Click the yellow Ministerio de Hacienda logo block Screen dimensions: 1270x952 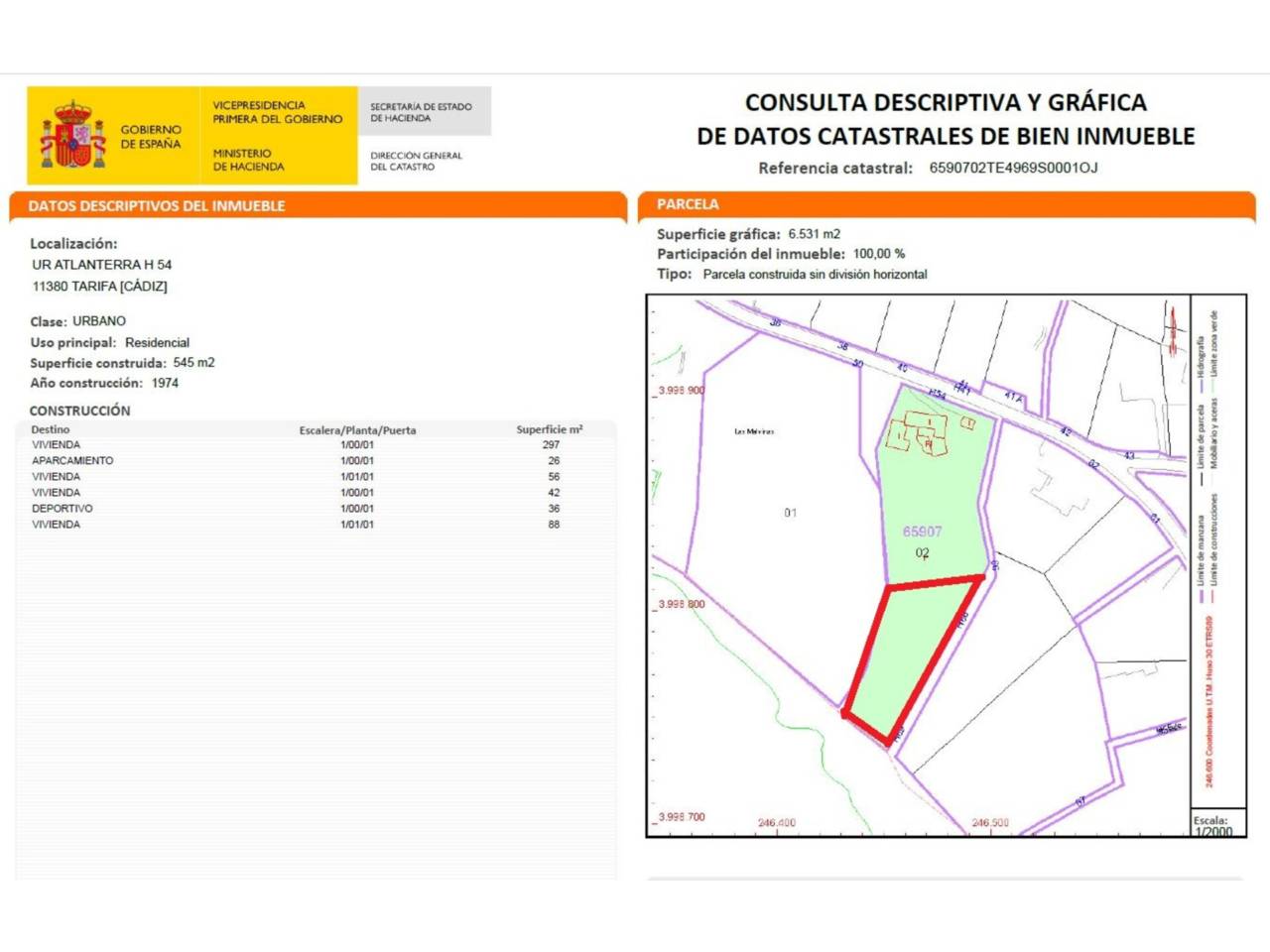[x=278, y=135]
